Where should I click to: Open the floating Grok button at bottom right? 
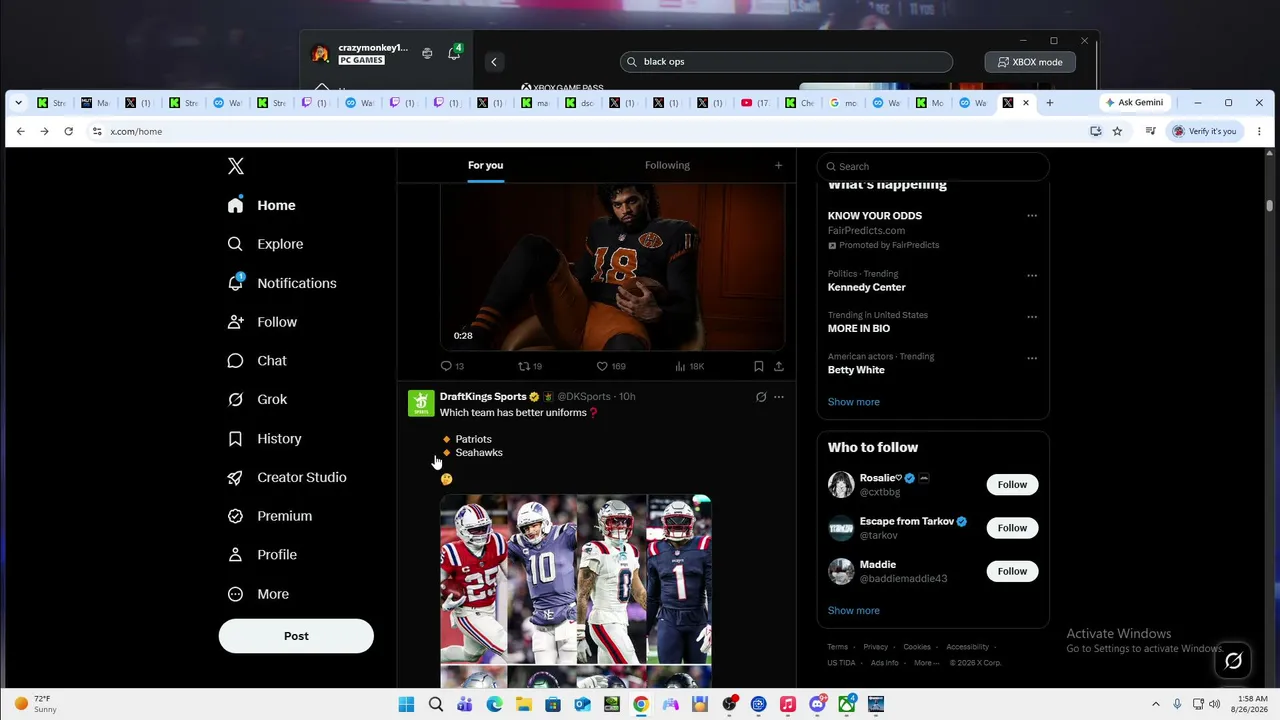[1233, 660]
